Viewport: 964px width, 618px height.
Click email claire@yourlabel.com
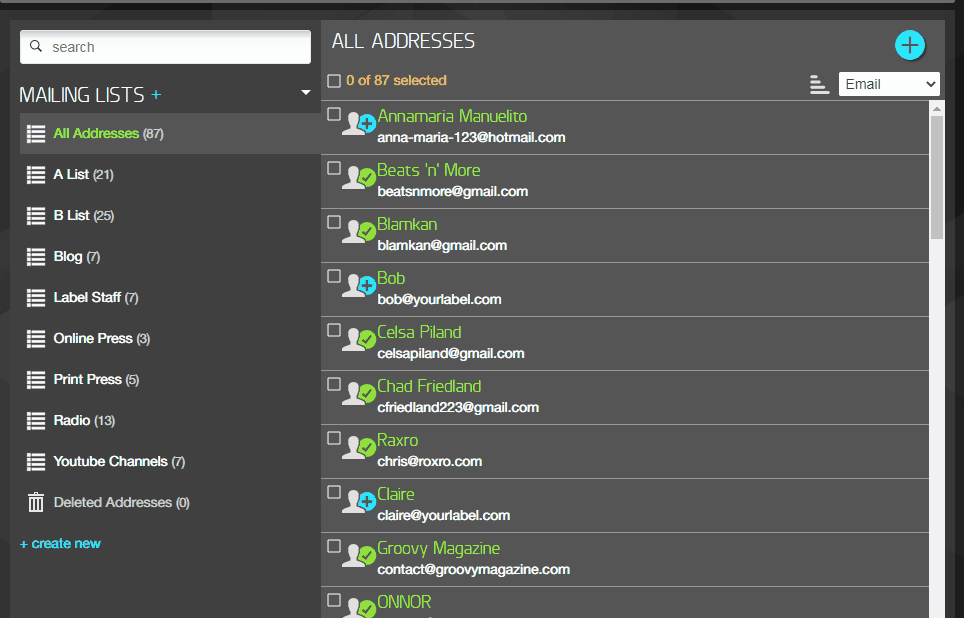coord(444,515)
